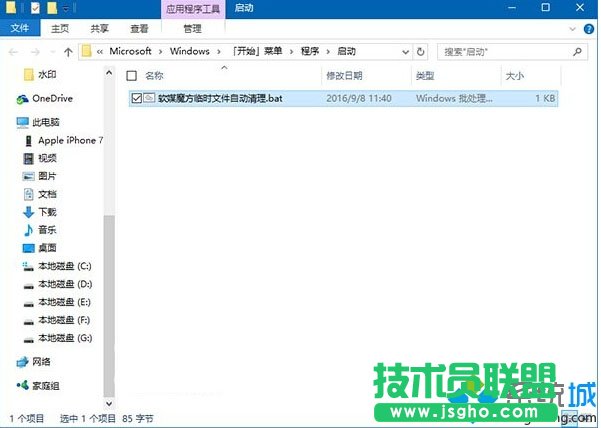Click the properties icon in quick access toolbar
Image resolution: width=601 pixels, height=428 pixels.
(x=36, y=8)
